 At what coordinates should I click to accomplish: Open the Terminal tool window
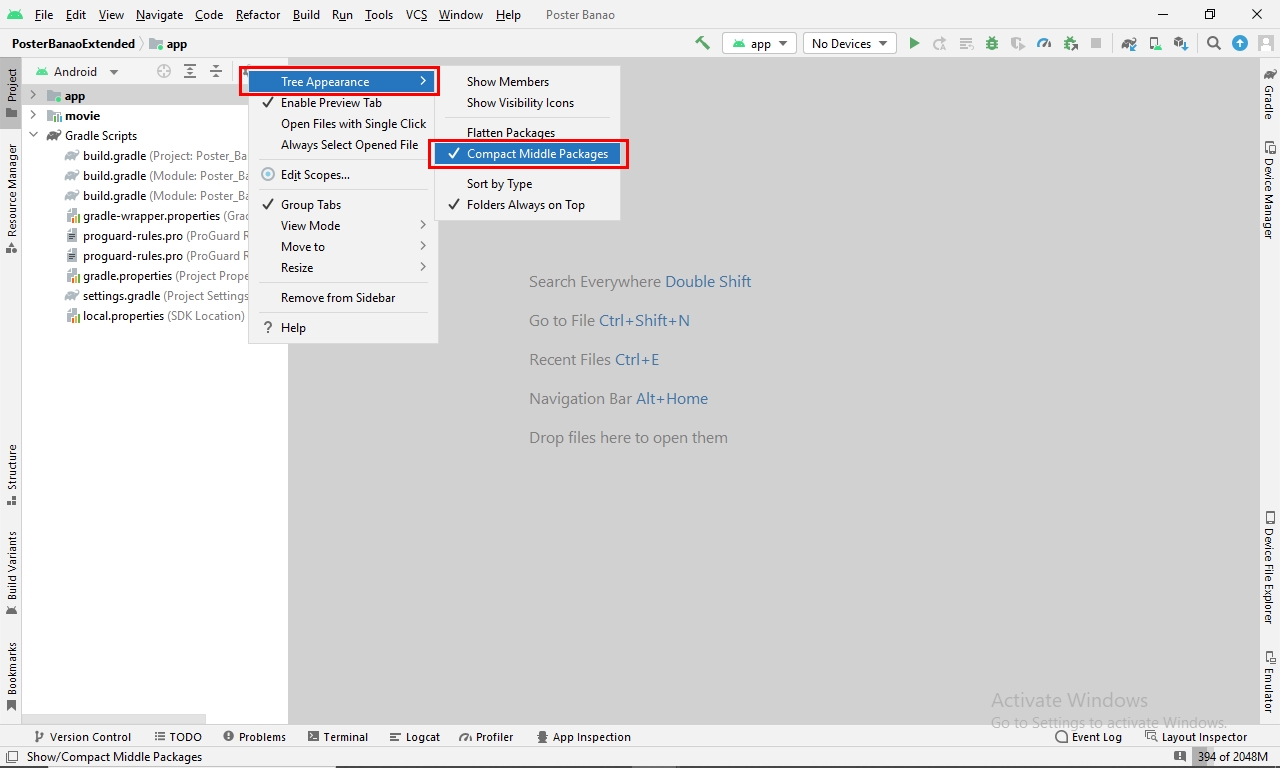338,737
